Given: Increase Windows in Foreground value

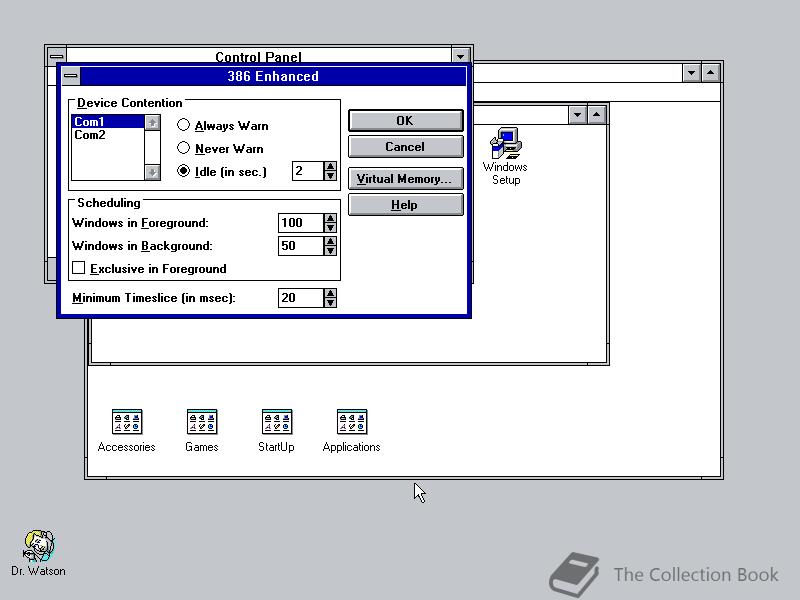Looking at the screenshot, I should [x=331, y=218].
